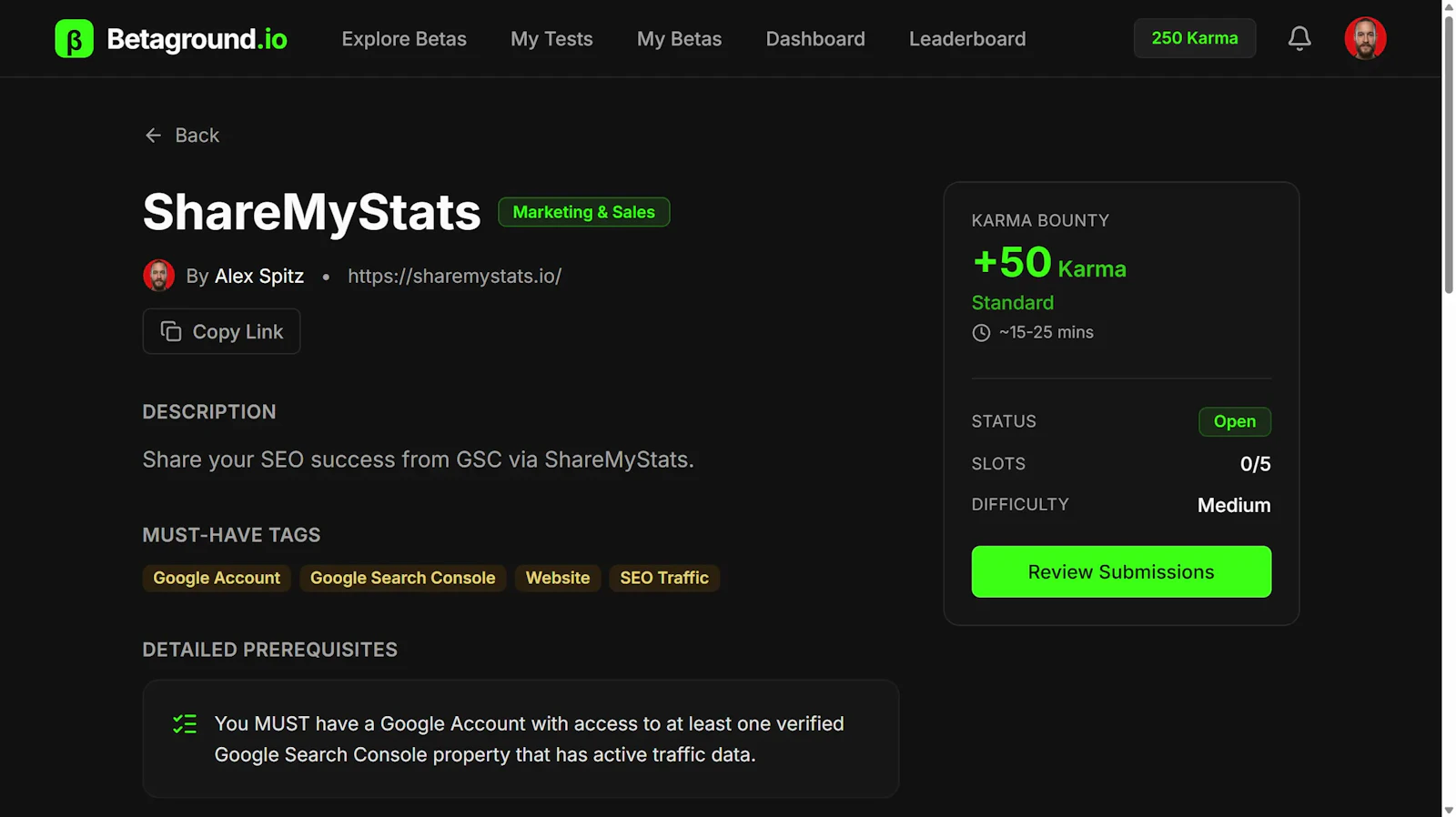The height and width of the screenshot is (817, 1456).
Task: Click the clock icon beside ~15-25 mins
Action: point(981,333)
